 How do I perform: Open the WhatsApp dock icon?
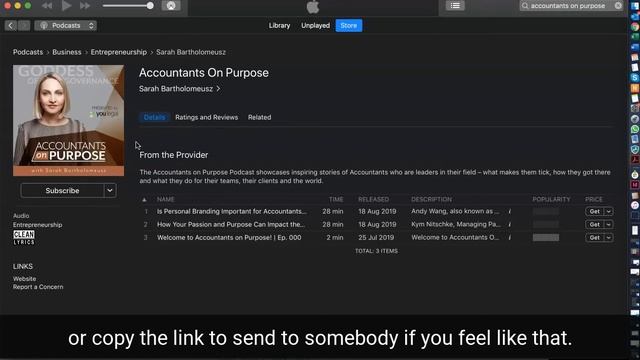point(635,129)
